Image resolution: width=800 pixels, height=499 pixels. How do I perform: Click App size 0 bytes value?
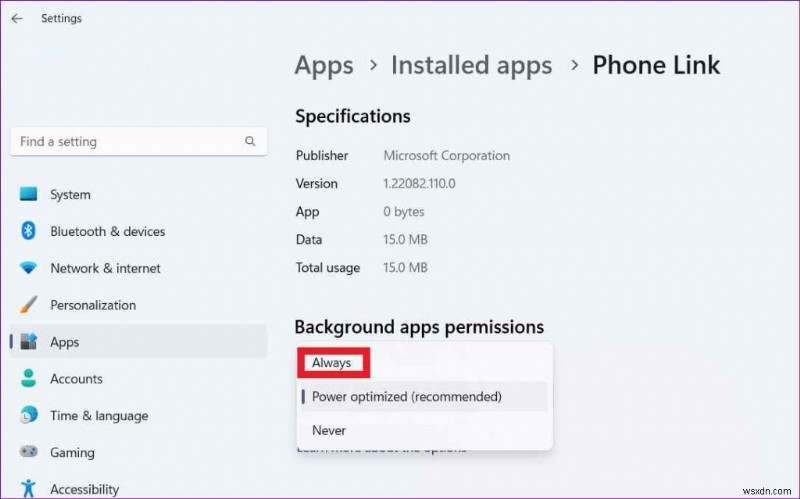point(404,212)
